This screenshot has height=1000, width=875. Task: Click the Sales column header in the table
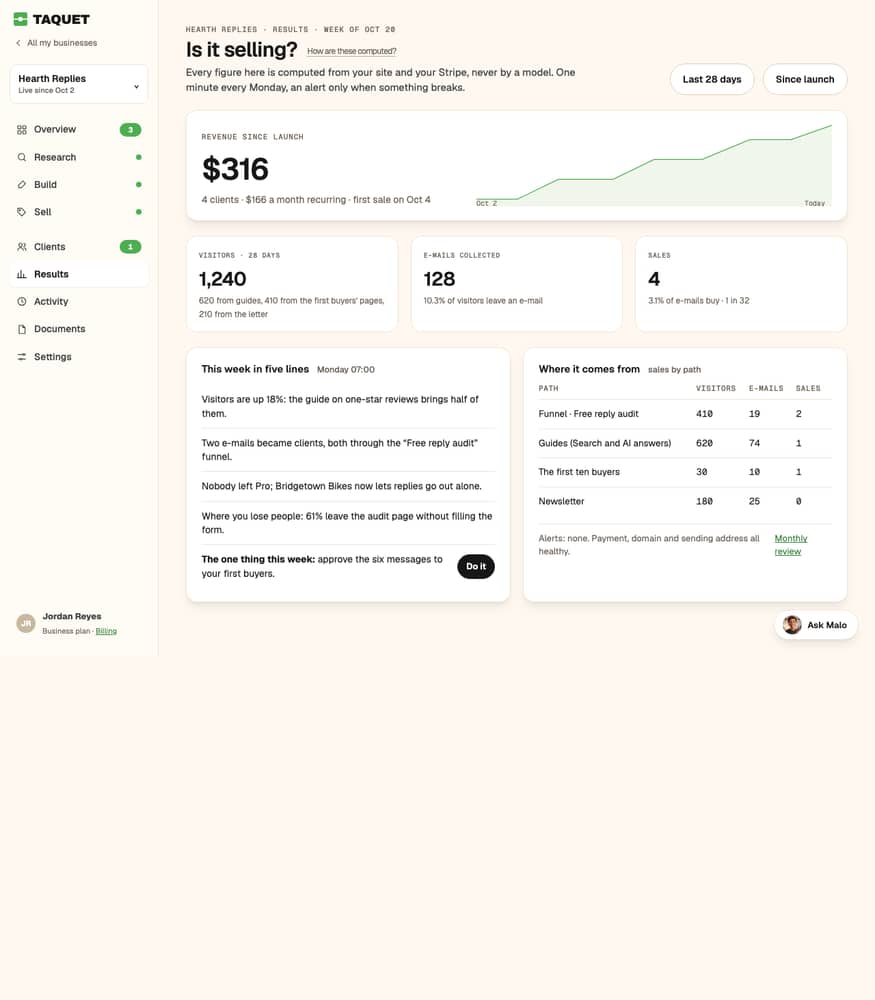(808, 388)
